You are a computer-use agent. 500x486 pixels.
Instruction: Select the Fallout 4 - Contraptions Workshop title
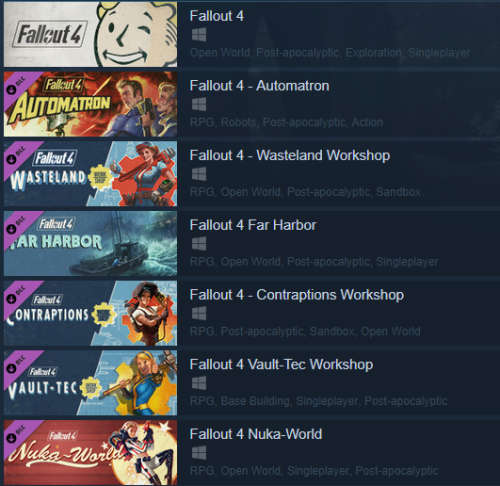(x=297, y=295)
